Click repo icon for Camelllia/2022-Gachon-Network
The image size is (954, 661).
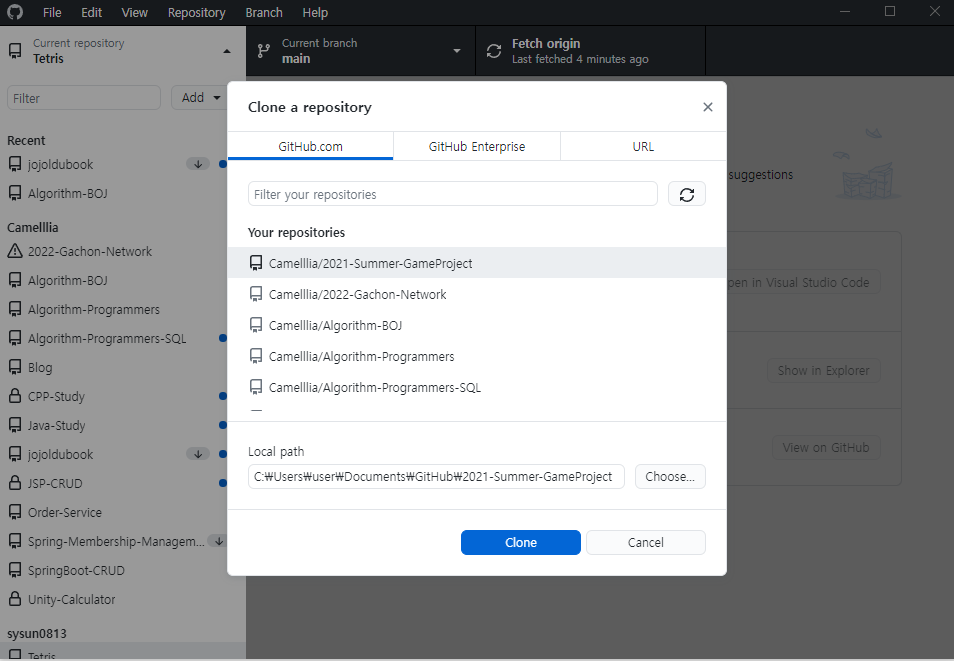point(256,294)
